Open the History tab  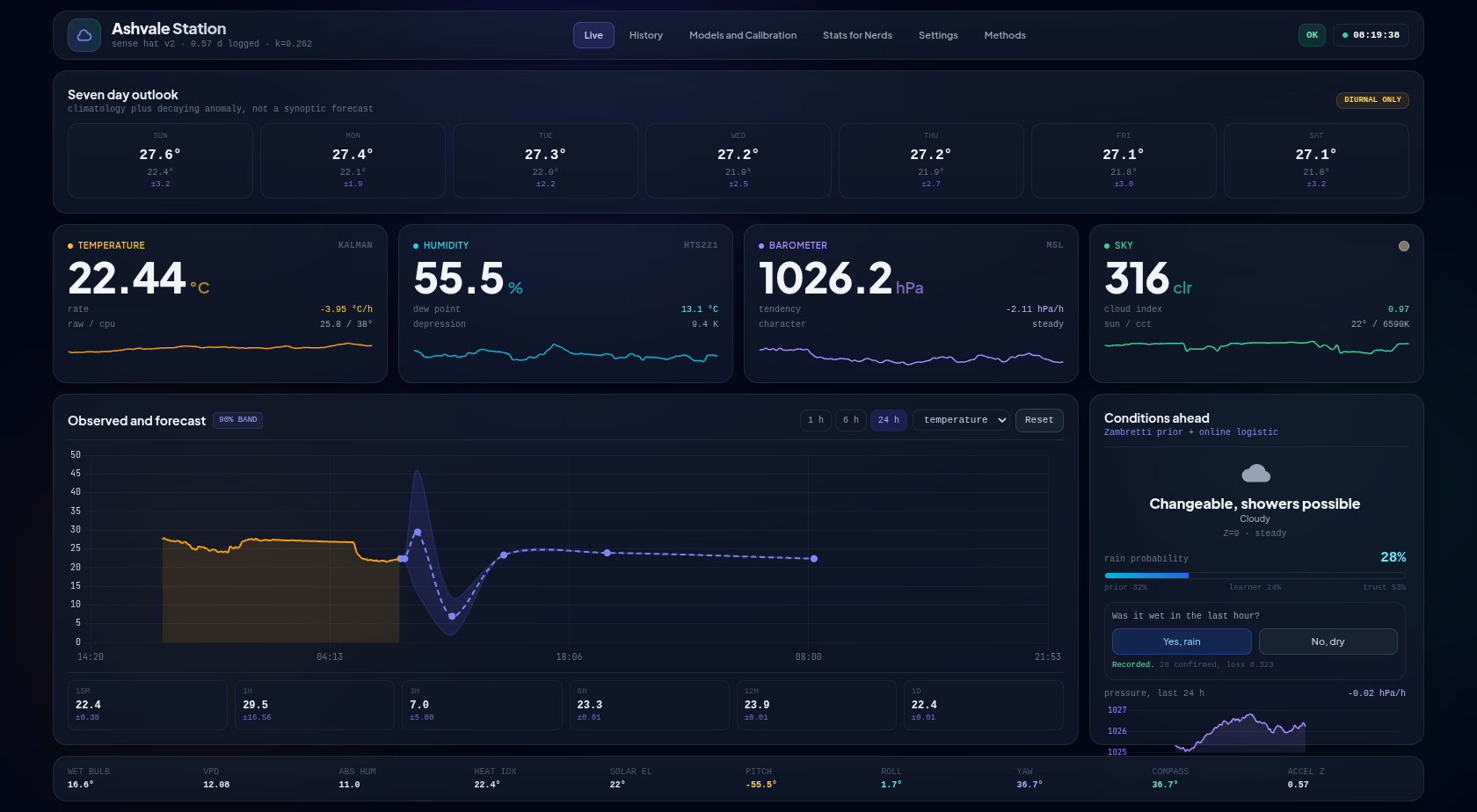pos(646,35)
